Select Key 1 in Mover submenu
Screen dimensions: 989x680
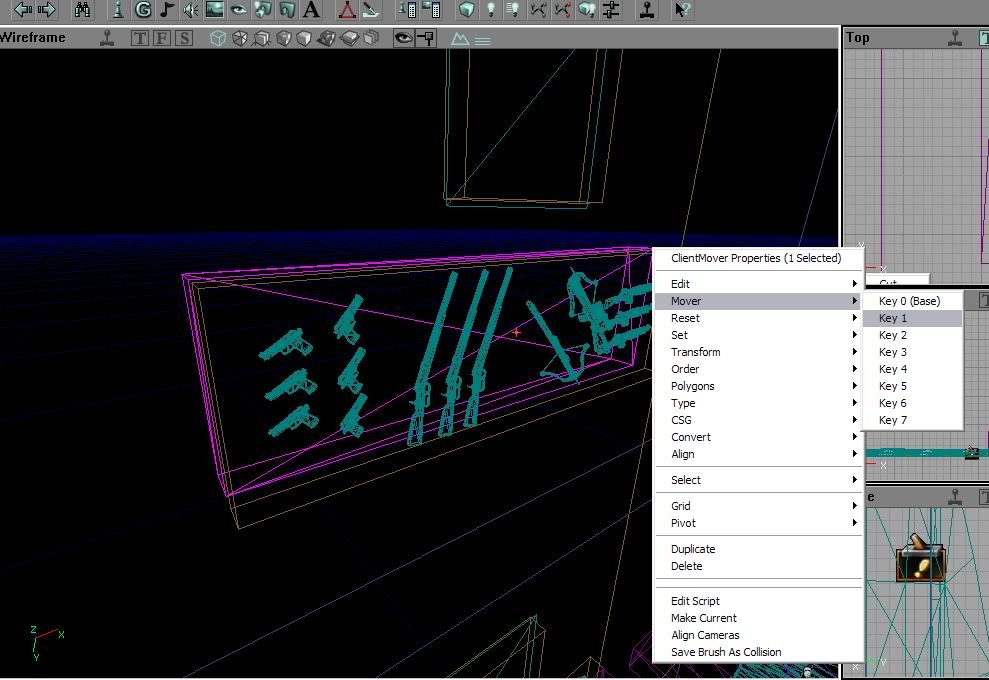pos(893,318)
